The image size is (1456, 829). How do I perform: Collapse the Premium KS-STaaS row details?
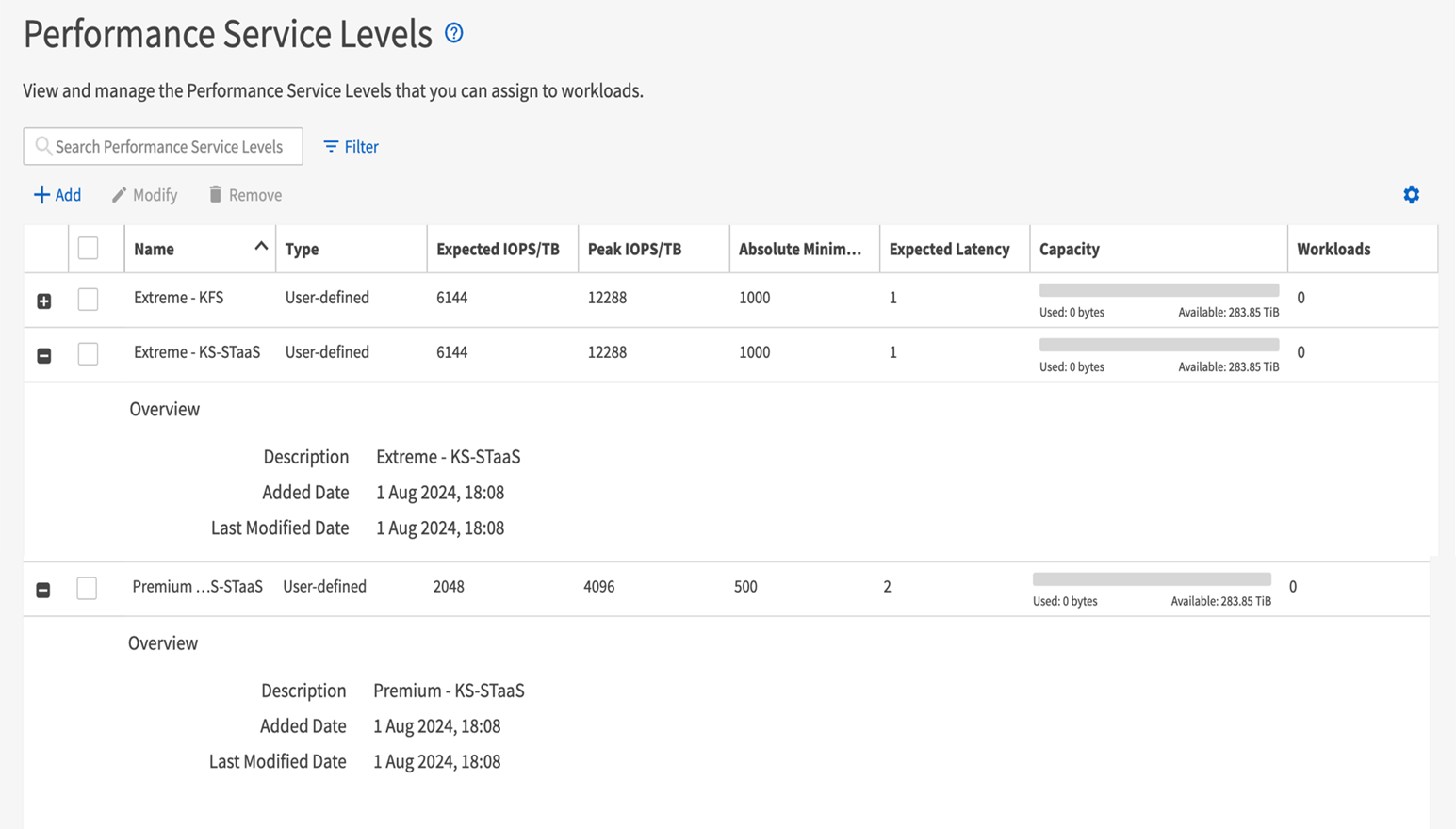[43, 590]
